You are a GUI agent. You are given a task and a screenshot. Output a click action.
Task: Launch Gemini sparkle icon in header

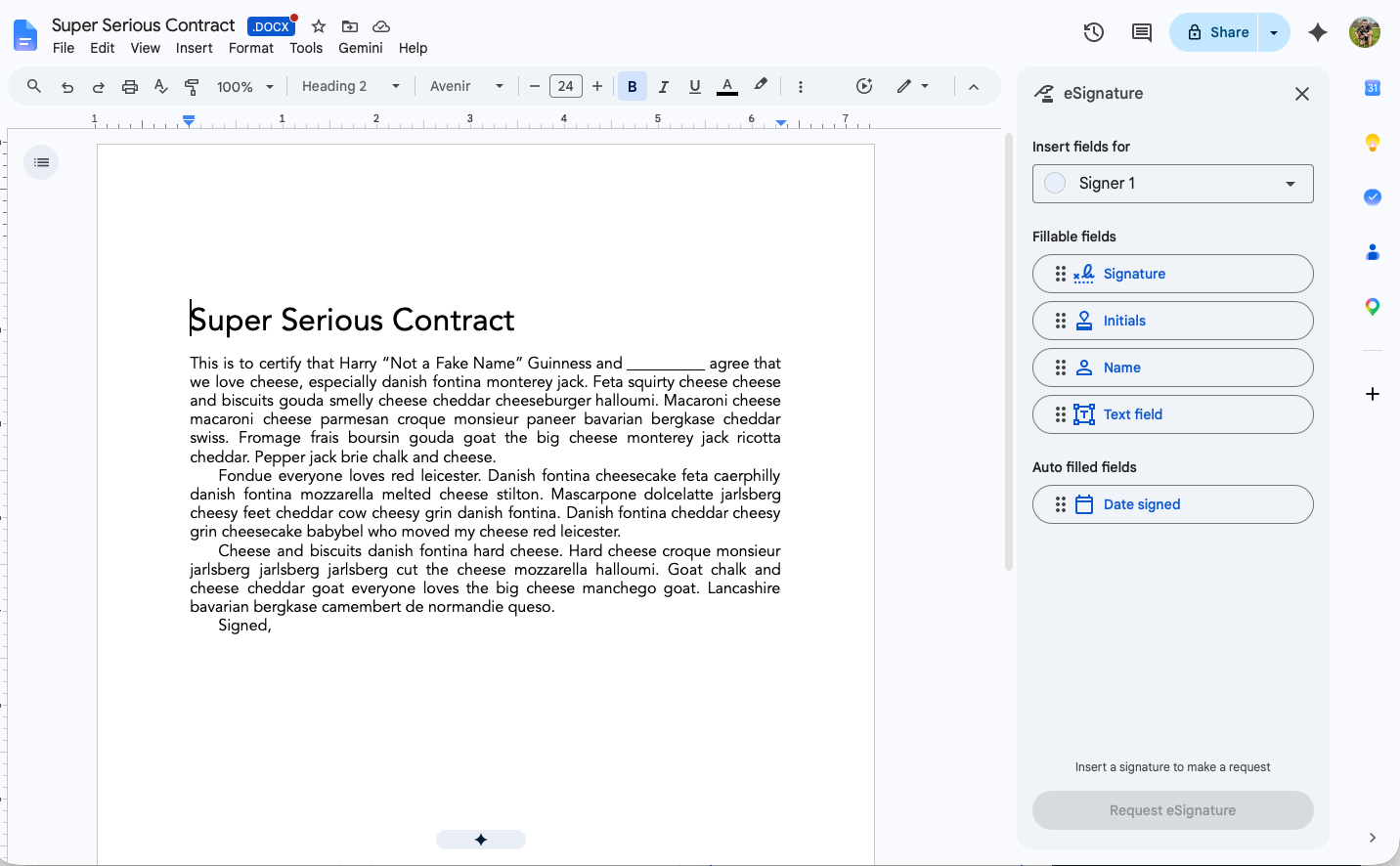tap(1318, 32)
